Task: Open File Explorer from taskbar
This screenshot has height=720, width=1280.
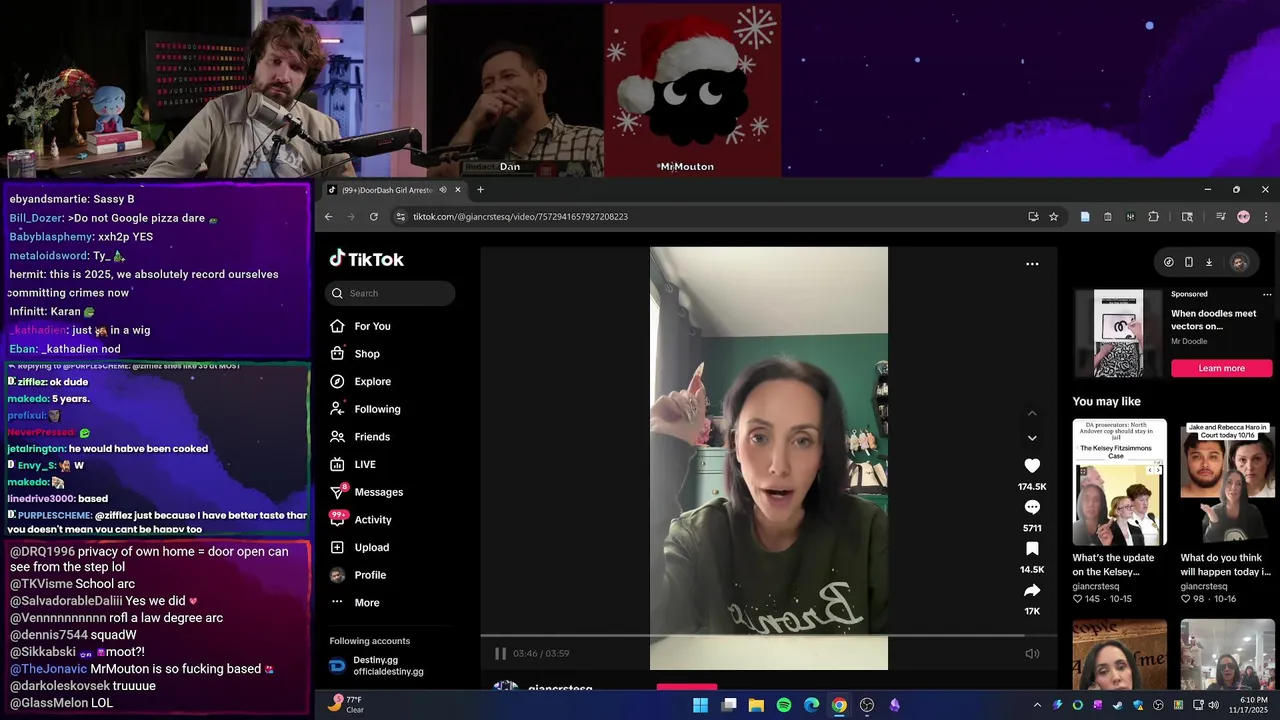Action: (756, 705)
